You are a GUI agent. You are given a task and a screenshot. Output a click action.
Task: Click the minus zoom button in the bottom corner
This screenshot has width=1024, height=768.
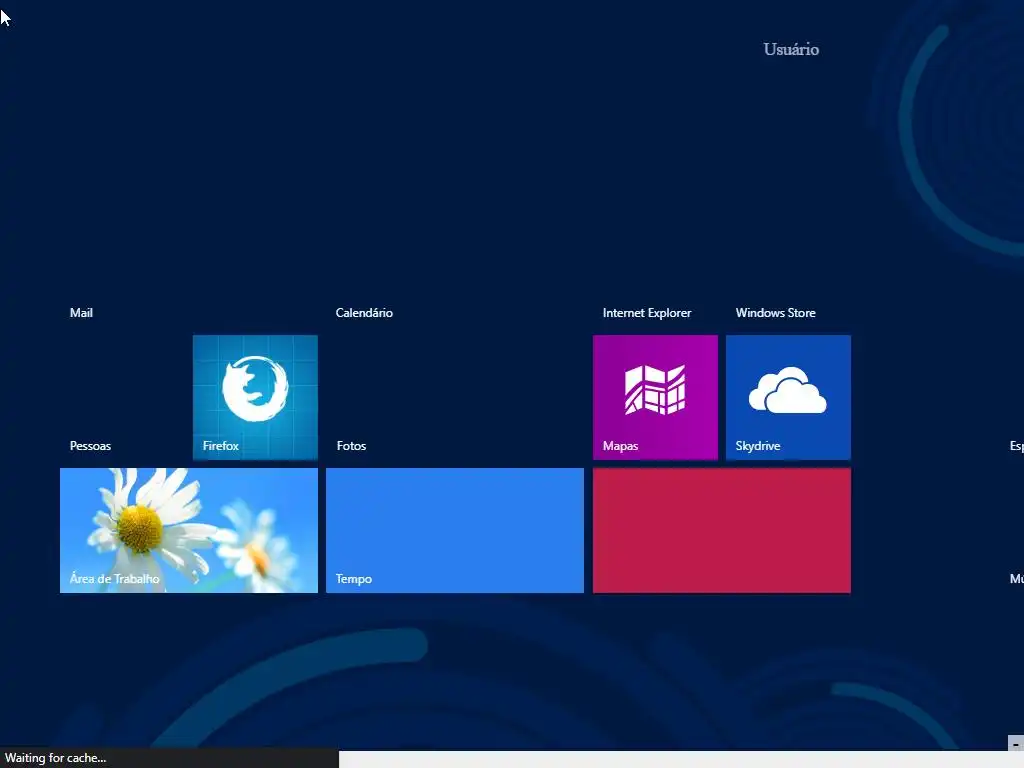(x=1016, y=743)
